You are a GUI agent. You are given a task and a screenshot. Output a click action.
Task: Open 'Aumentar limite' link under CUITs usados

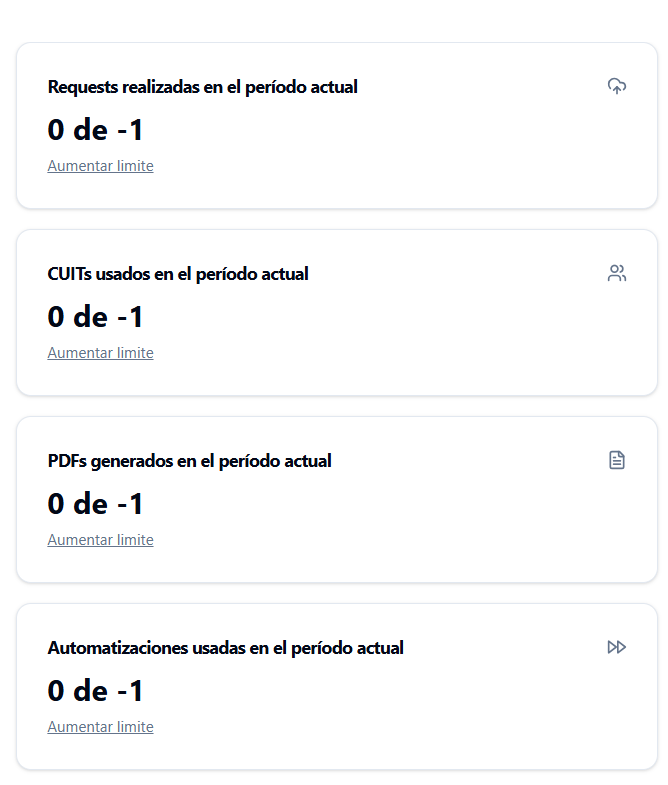tap(100, 353)
